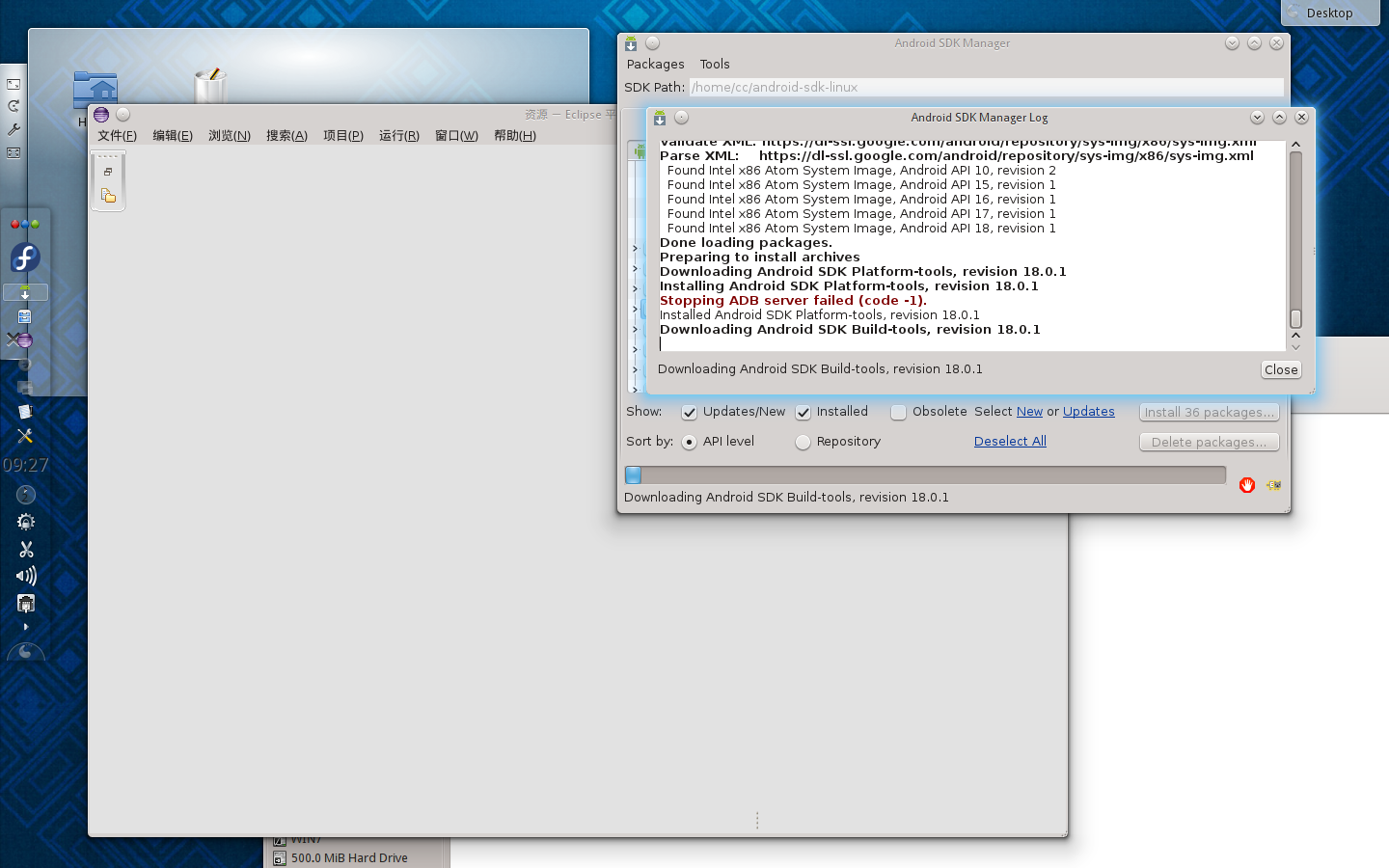Screen dimensions: 1389x868
Task: Click the crossed tools icon above the clock
Action: (x=25, y=436)
